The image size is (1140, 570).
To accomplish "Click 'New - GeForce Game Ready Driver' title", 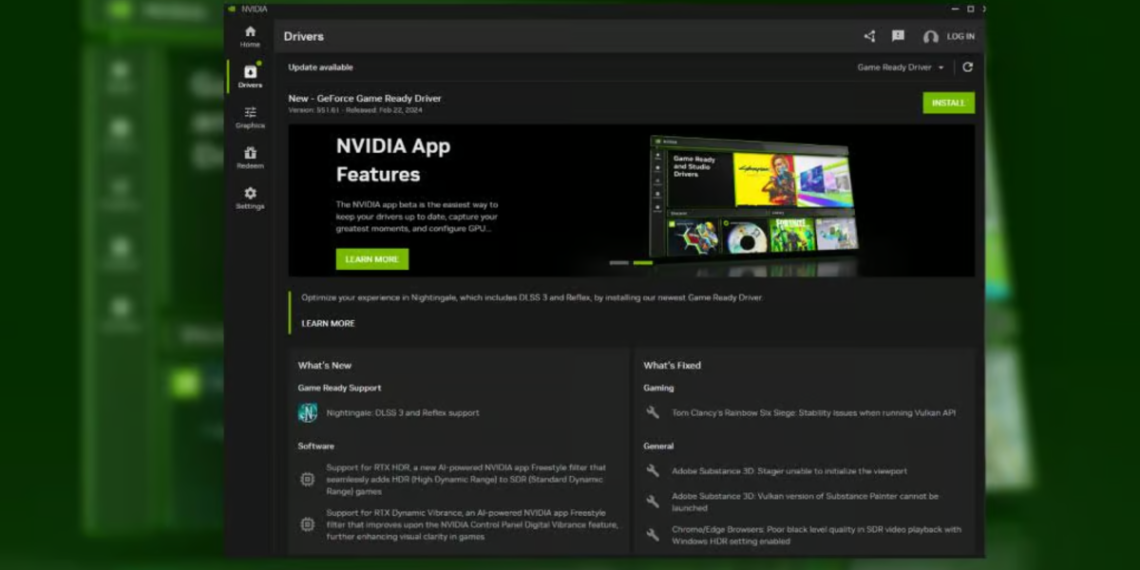I will tap(365, 98).
